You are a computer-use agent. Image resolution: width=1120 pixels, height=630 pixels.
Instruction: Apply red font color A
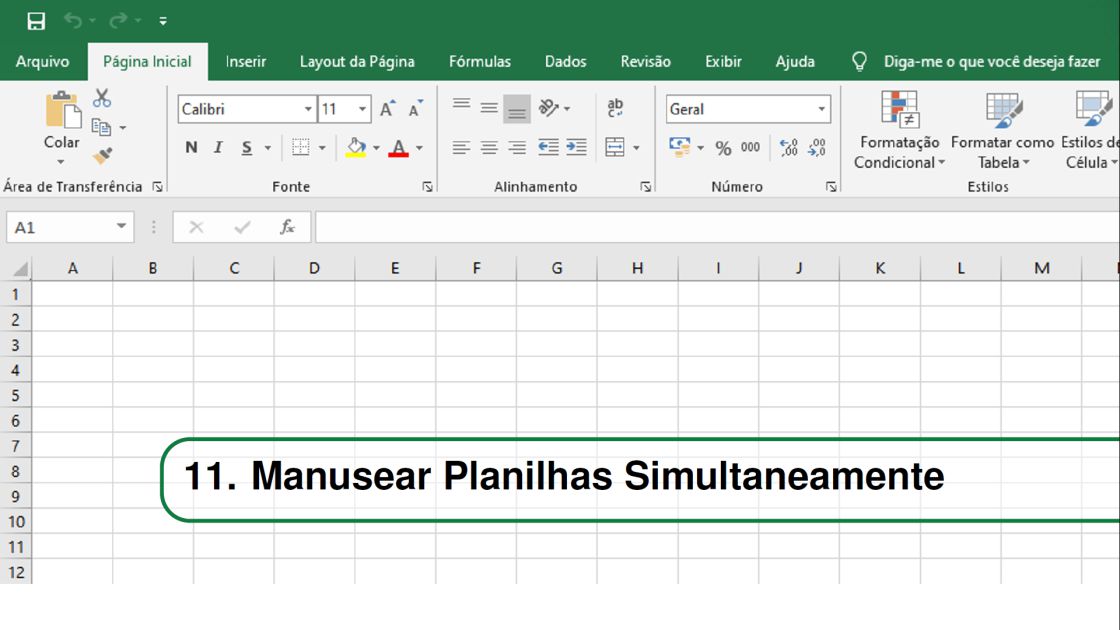pos(399,148)
